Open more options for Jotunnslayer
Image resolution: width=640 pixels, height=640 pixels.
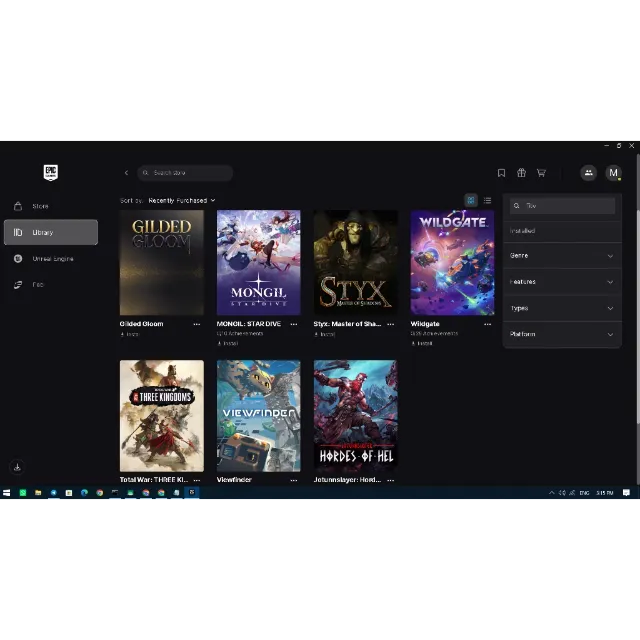coord(391,480)
